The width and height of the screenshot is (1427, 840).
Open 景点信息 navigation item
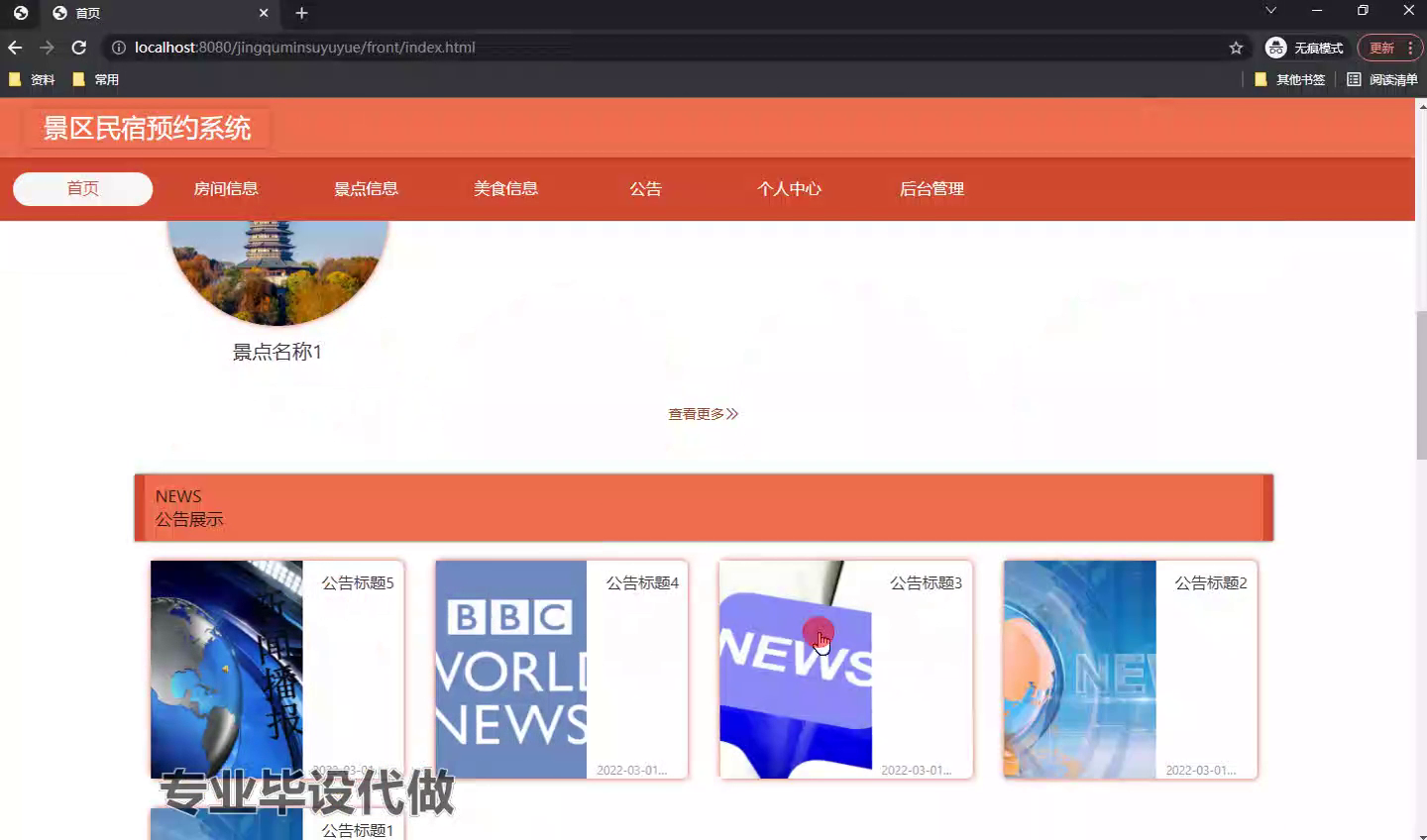coord(366,188)
